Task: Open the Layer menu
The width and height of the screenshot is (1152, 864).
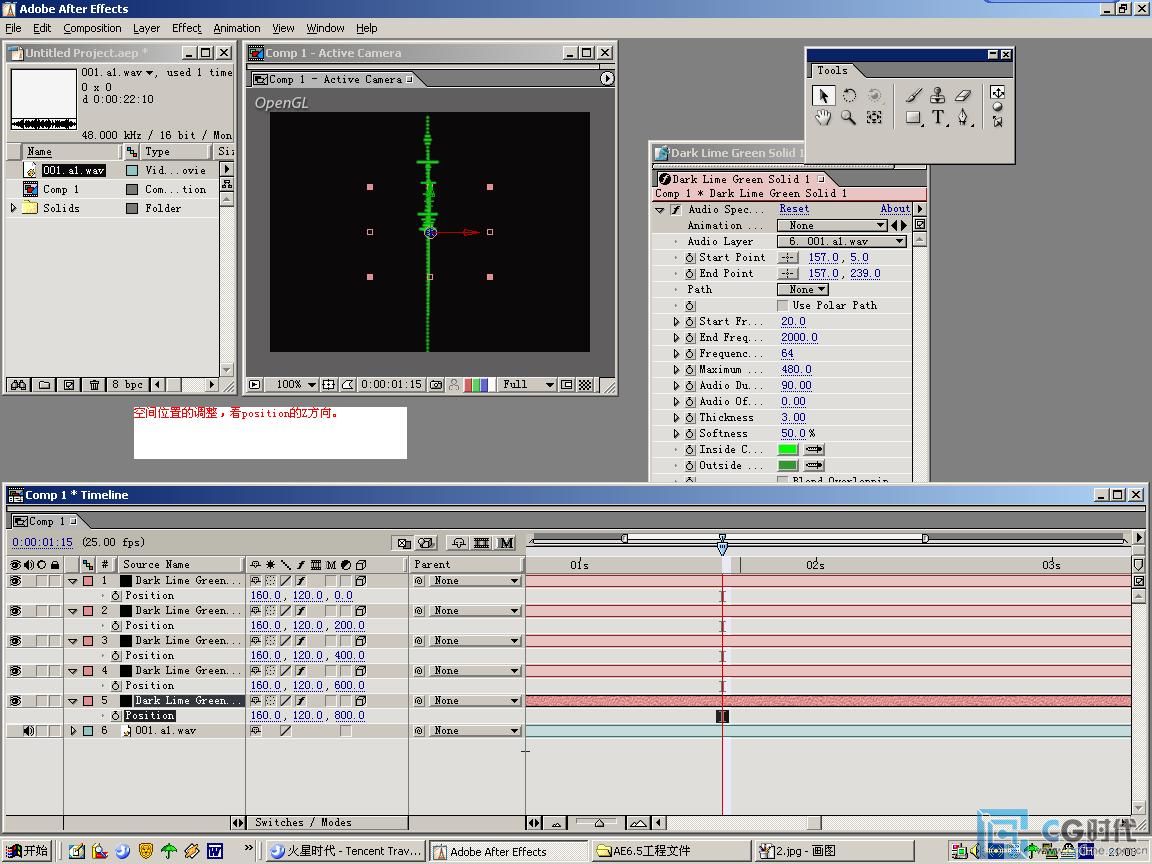Action: (146, 28)
